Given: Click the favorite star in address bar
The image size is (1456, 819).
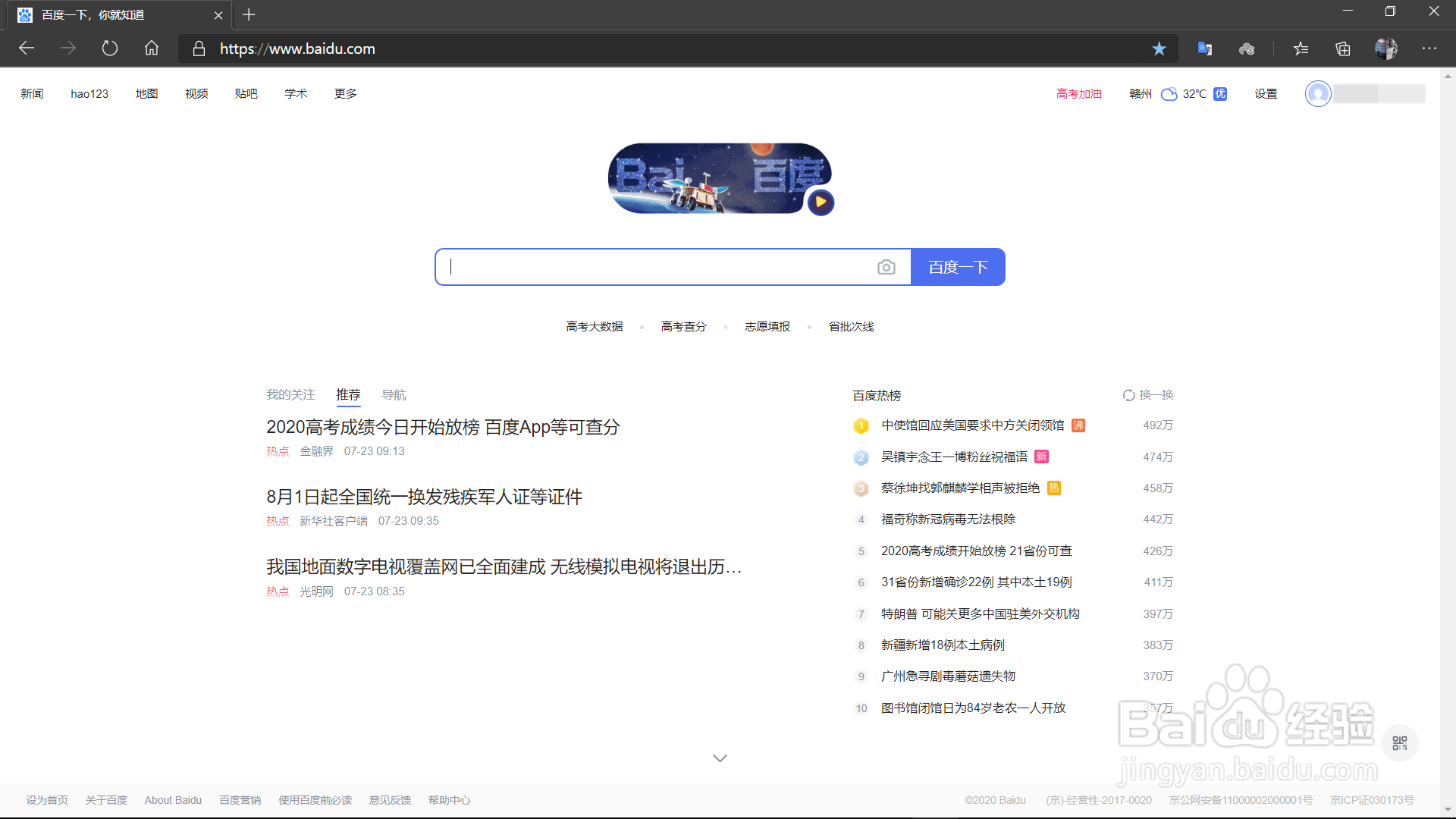Looking at the screenshot, I should [x=1159, y=49].
